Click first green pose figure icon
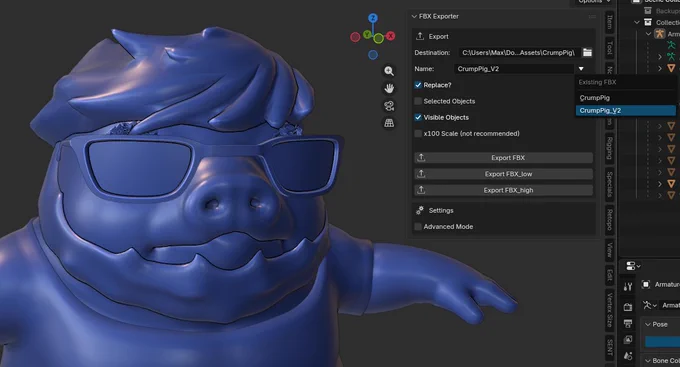Screen dimensions: 680x367 [x=671, y=45]
